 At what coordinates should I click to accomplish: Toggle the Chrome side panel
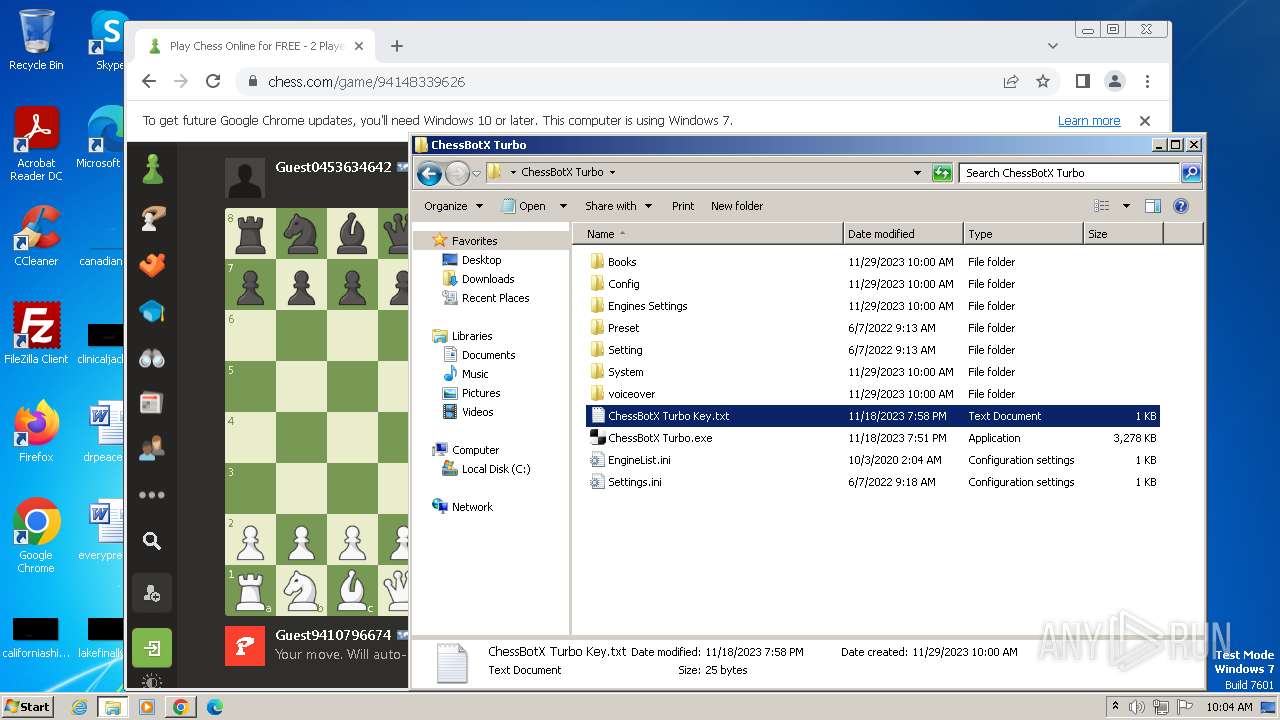[1083, 82]
